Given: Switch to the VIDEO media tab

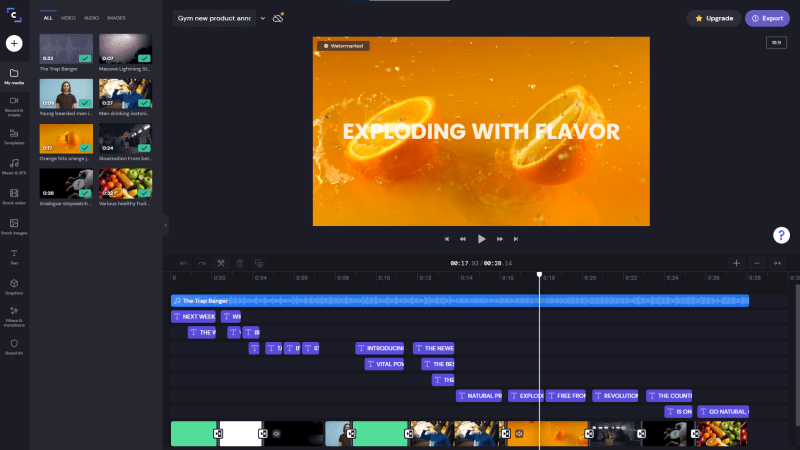Looking at the screenshot, I should click(68, 18).
